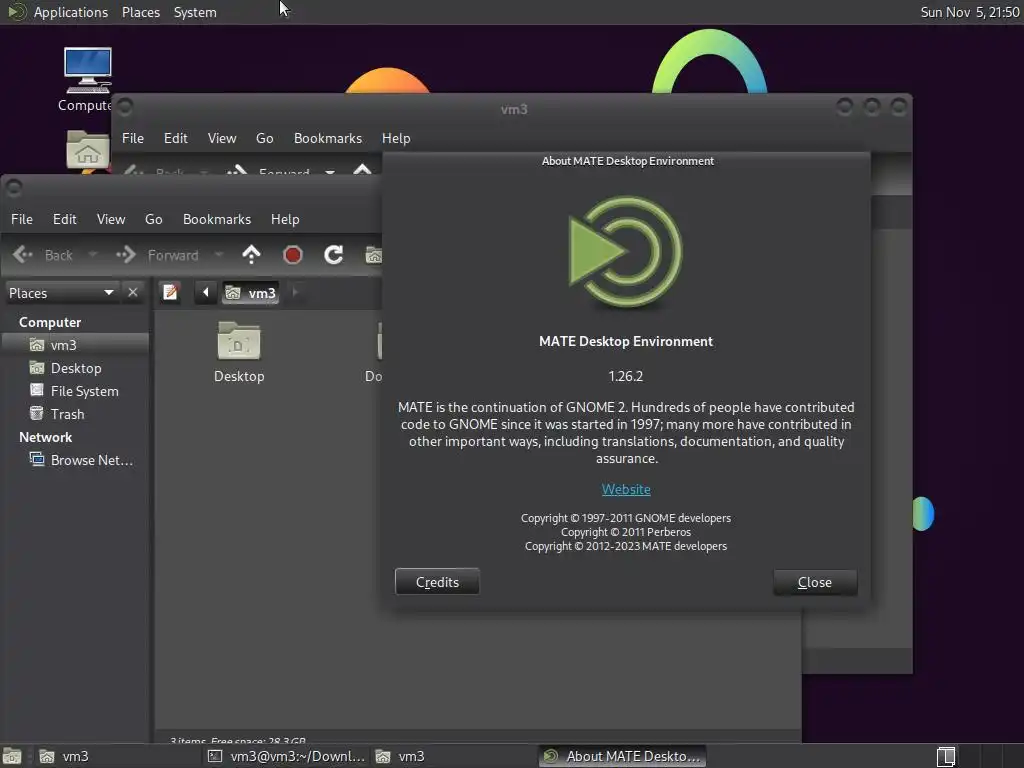Screen dimensions: 1024x768
Task: Switch to About MATE Desktop taskbar item
Action: 622,756
